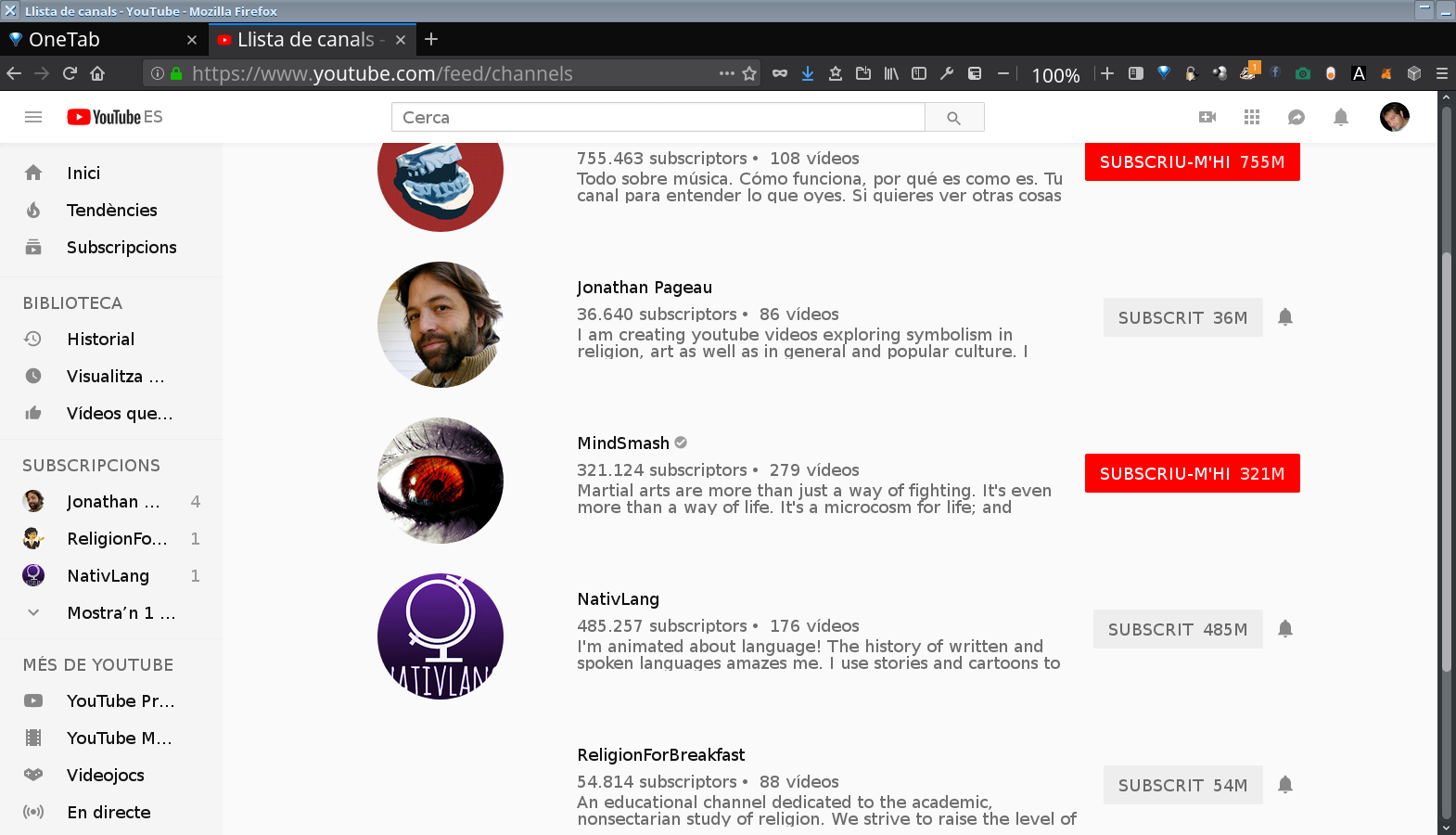This screenshot has width=1456, height=835.
Task: Toggle the notification bell for NativLang
Action: pos(1285,629)
